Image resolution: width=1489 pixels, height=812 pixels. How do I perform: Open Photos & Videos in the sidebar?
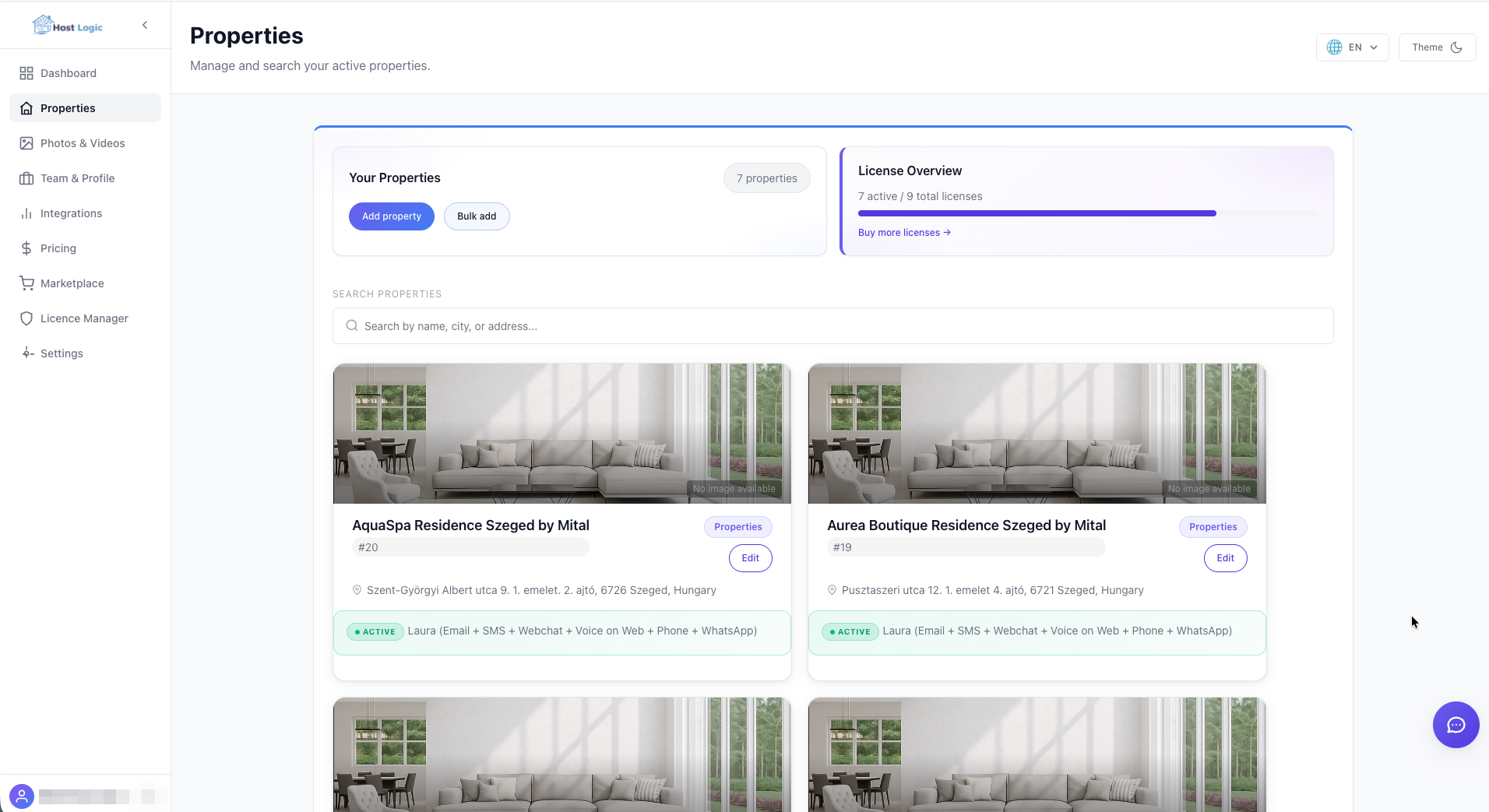pos(85,143)
